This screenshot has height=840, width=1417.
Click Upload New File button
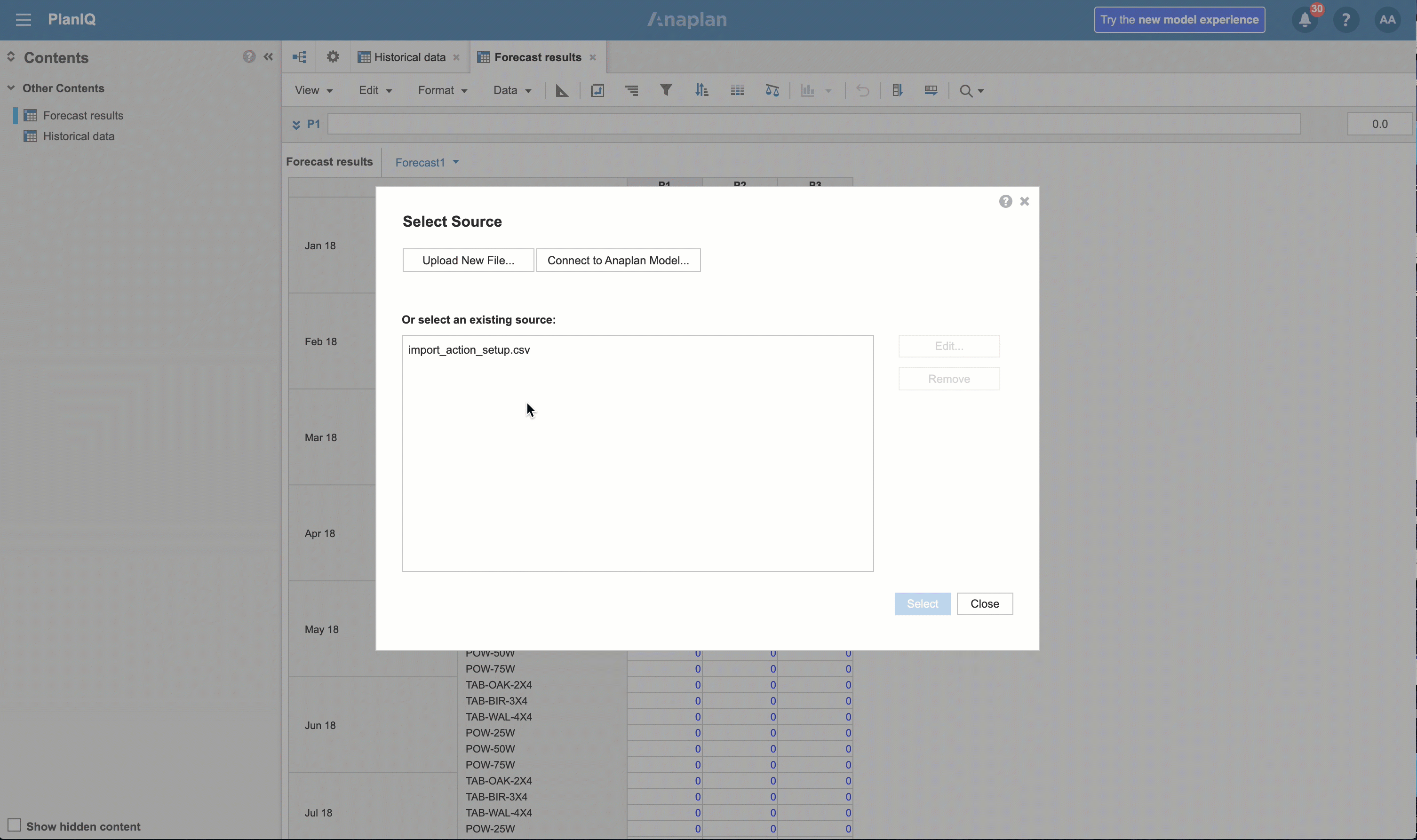pos(468,261)
